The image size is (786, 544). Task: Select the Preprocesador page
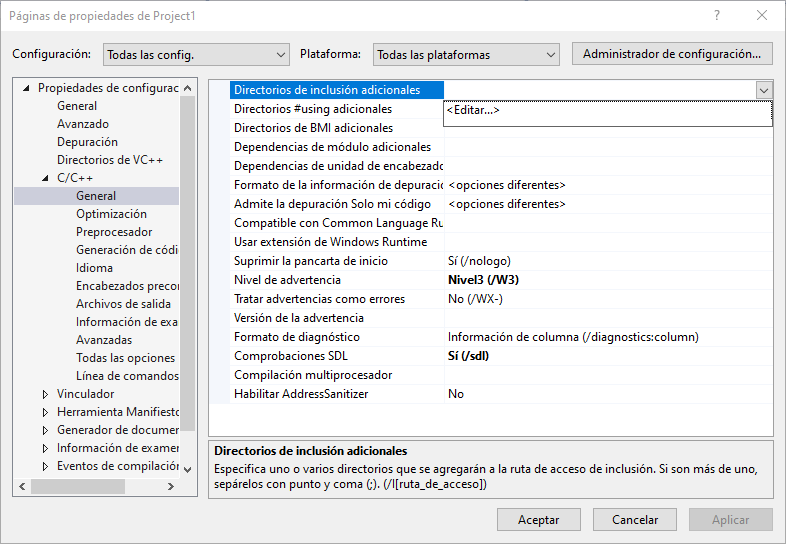114,232
